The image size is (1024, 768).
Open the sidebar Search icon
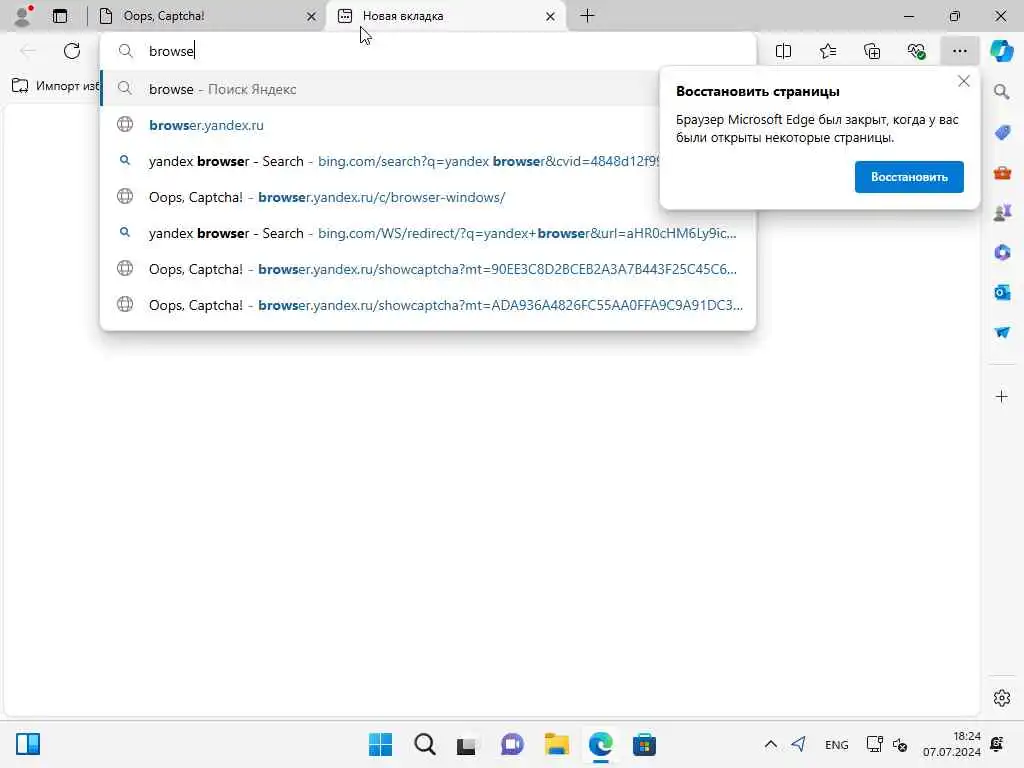[1002, 92]
